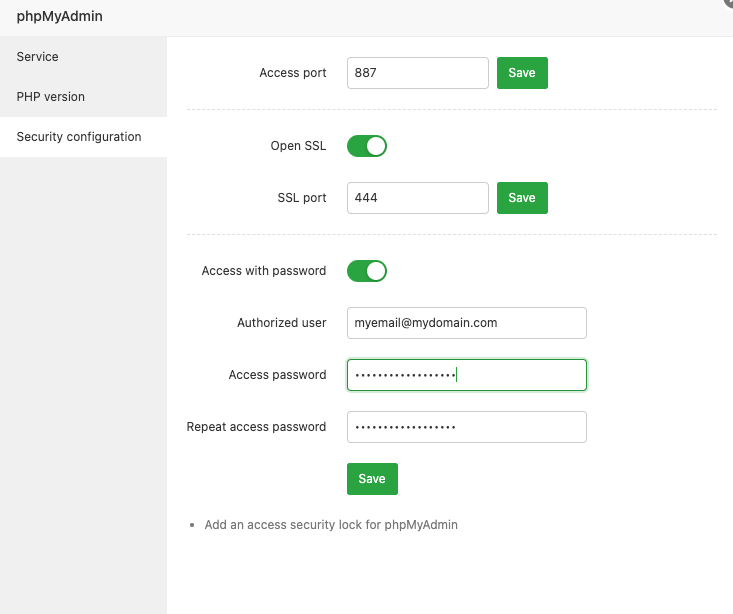The width and height of the screenshot is (733, 614).
Task: Turn off Access with password switch
Action: coord(366,271)
